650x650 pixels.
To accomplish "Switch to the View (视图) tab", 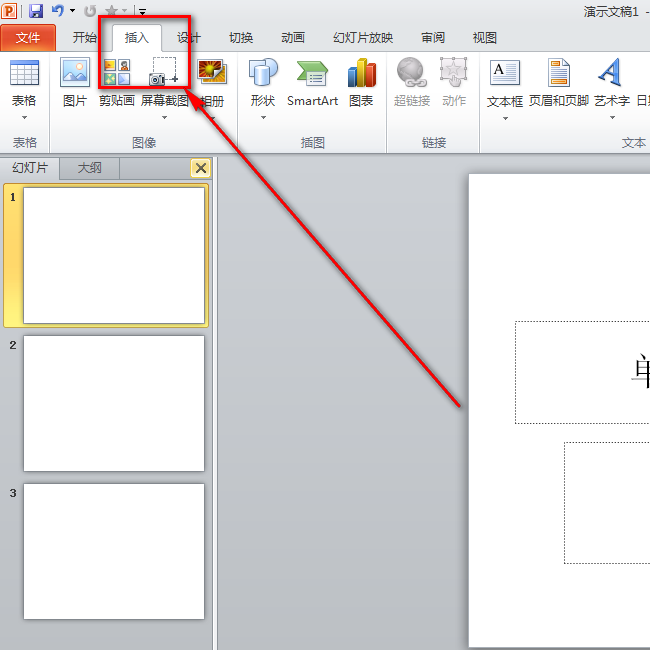I will 485,38.
